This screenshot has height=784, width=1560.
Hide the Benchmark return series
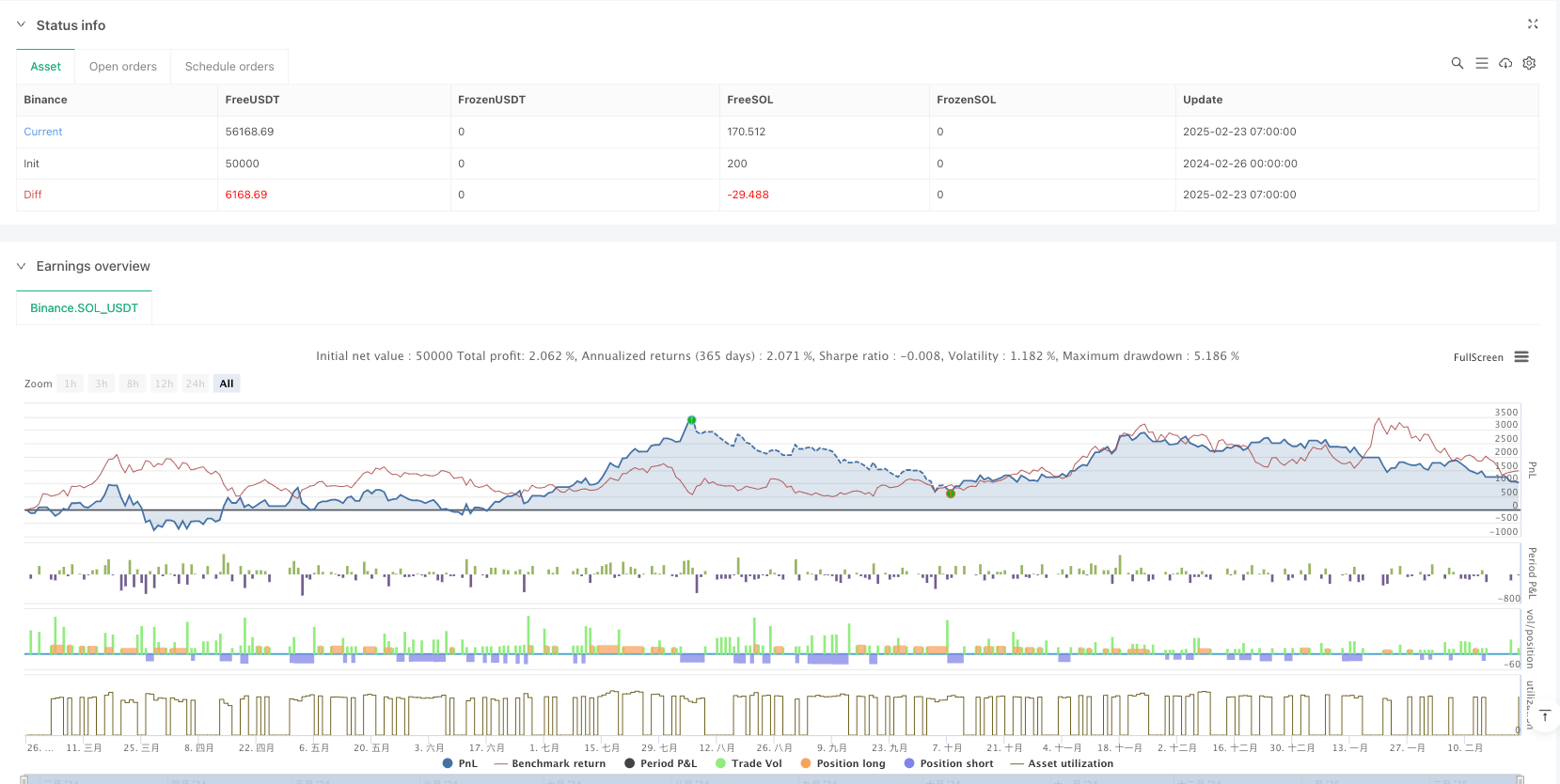[x=550, y=763]
